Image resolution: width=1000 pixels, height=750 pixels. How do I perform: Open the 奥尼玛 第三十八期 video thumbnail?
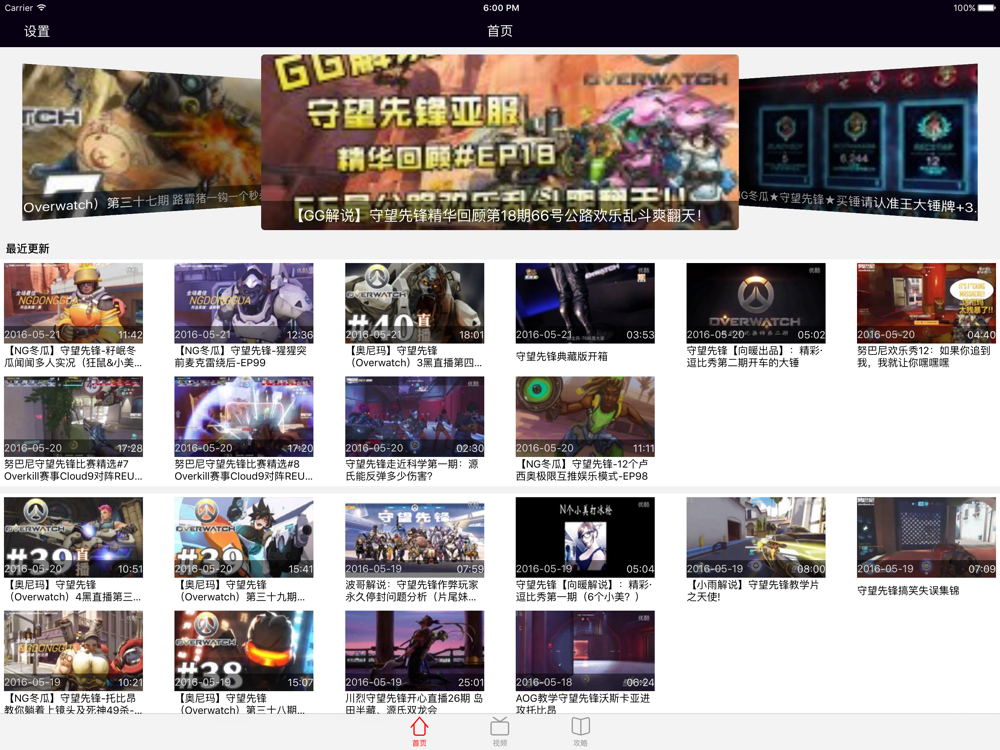pyautogui.click(x=244, y=651)
